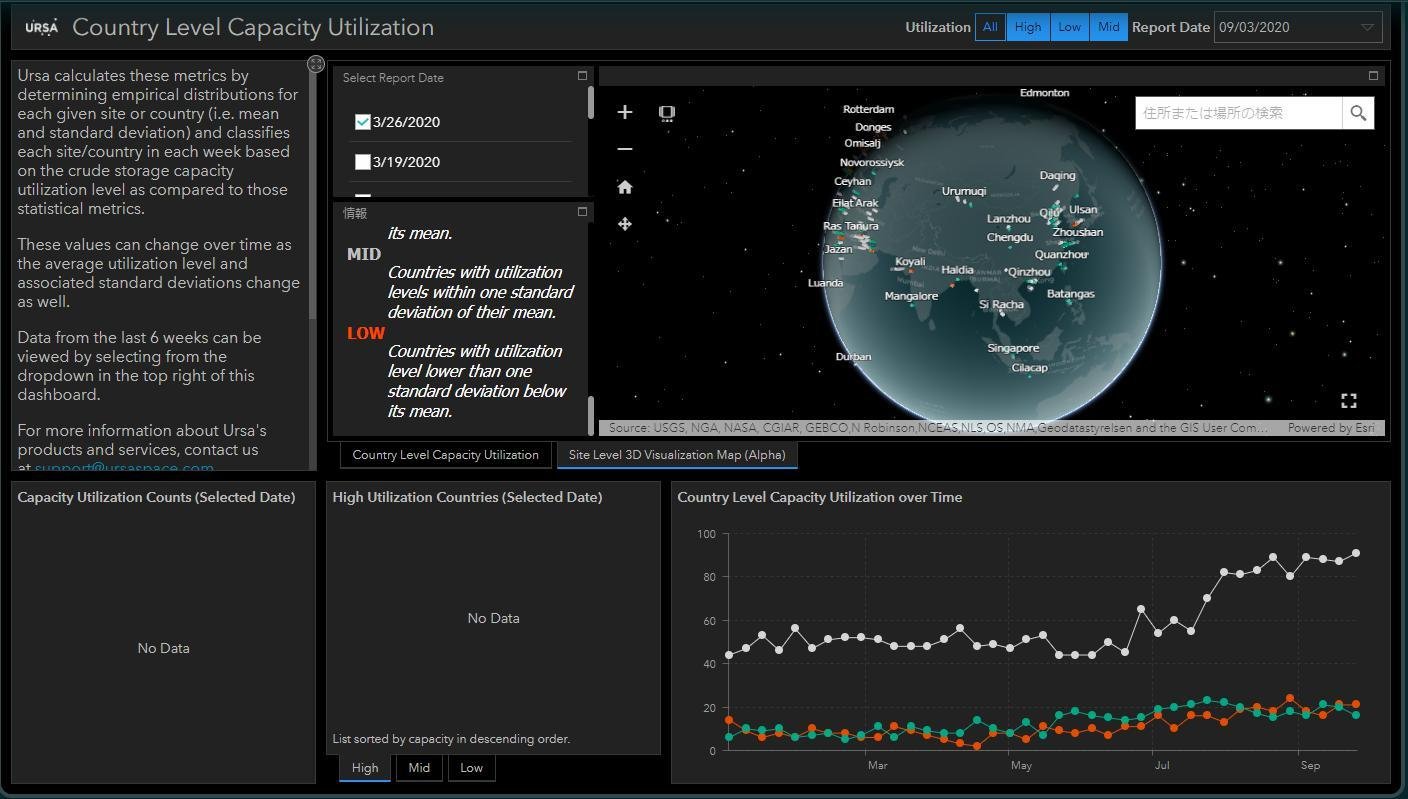The width and height of the screenshot is (1408, 799).
Task: Open the Low countries list tab
Action: pos(471,768)
